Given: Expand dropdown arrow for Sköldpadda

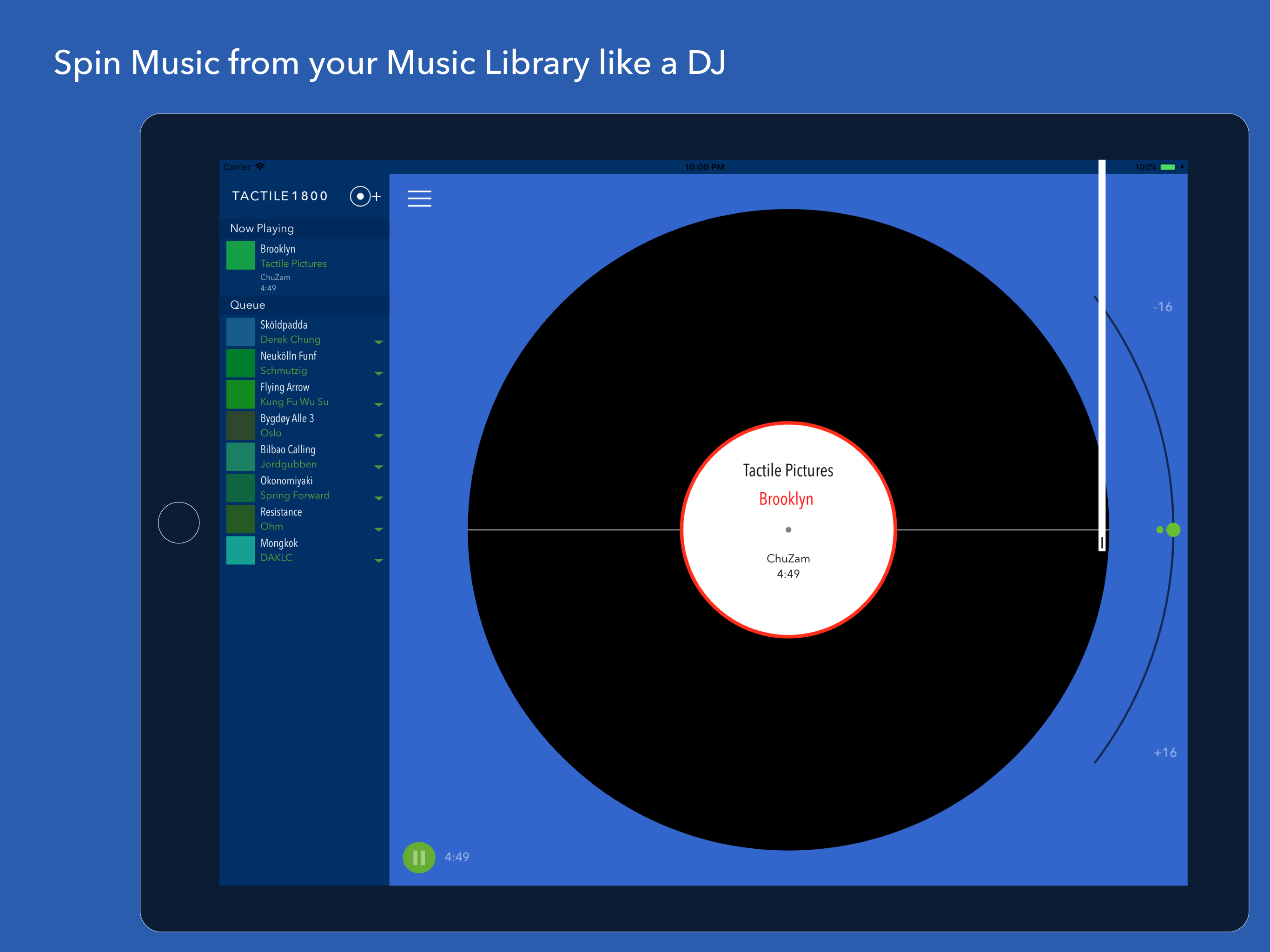Looking at the screenshot, I should (x=378, y=342).
